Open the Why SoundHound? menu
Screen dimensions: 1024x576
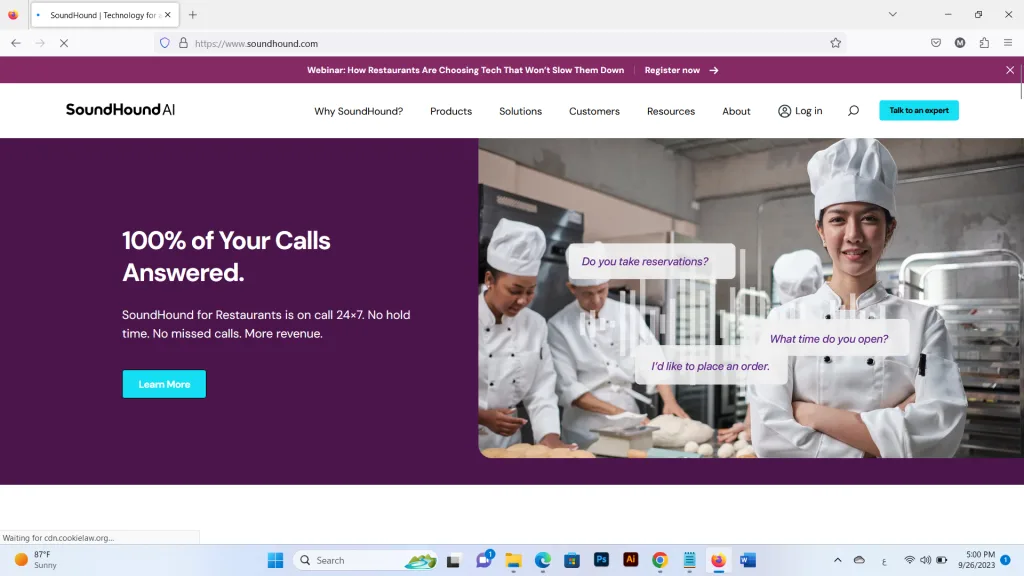[359, 111]
